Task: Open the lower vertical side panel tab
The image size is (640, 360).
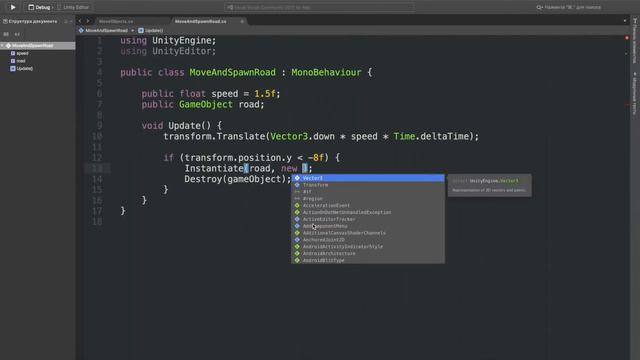Action: point(635,93)
